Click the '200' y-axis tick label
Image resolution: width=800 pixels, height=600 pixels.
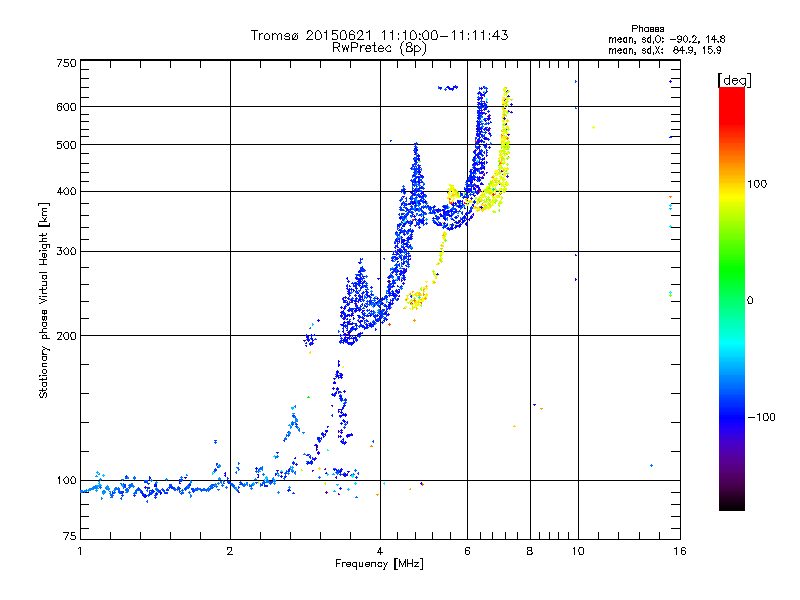coord(66,336)
